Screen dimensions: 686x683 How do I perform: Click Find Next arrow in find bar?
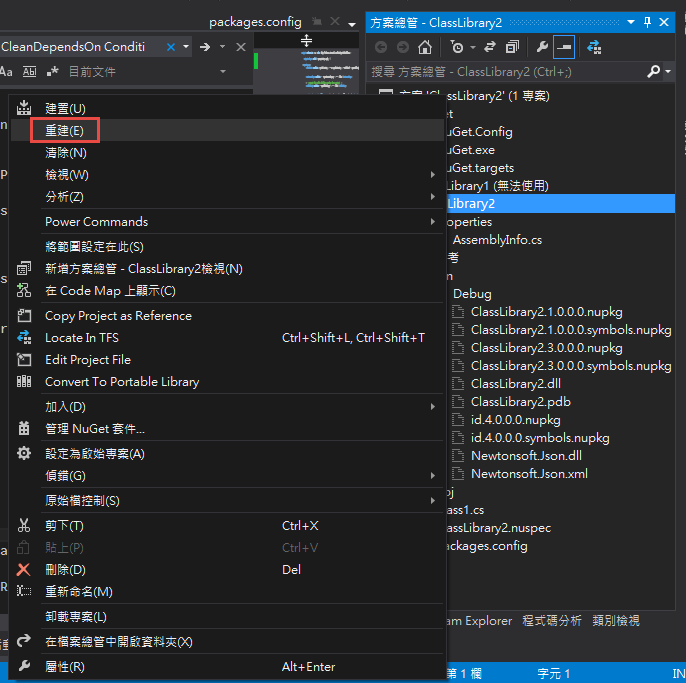(205, 47)
